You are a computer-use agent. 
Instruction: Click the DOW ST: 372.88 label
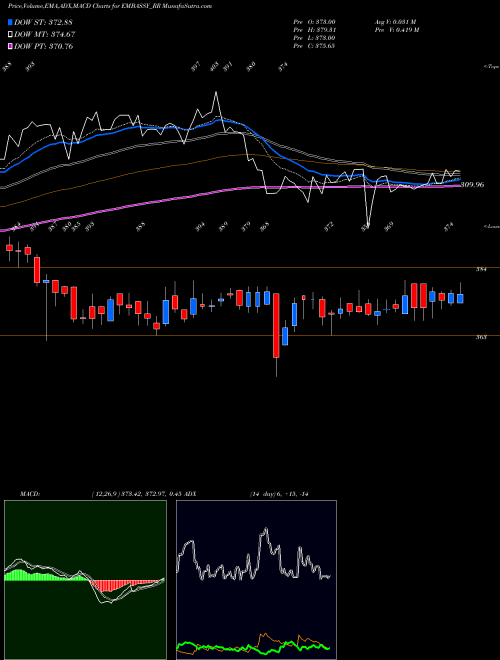(43, 22)
